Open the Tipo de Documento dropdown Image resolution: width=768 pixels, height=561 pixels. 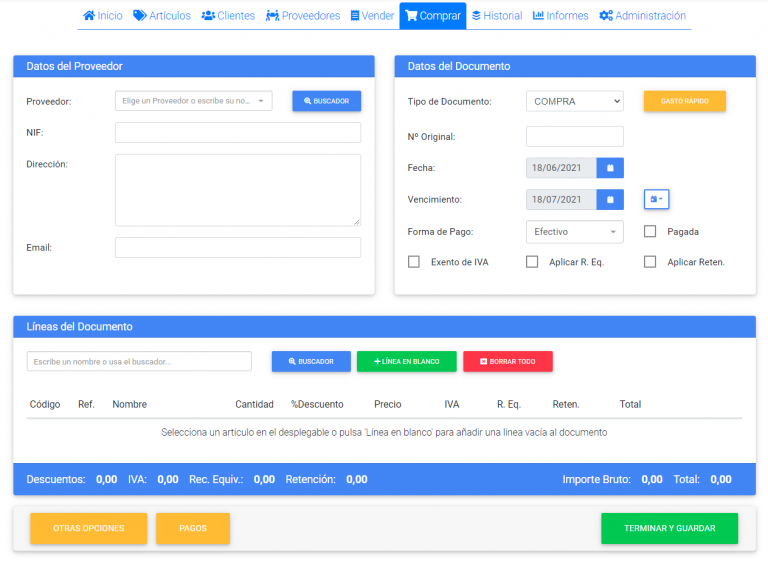click(574, 101)
